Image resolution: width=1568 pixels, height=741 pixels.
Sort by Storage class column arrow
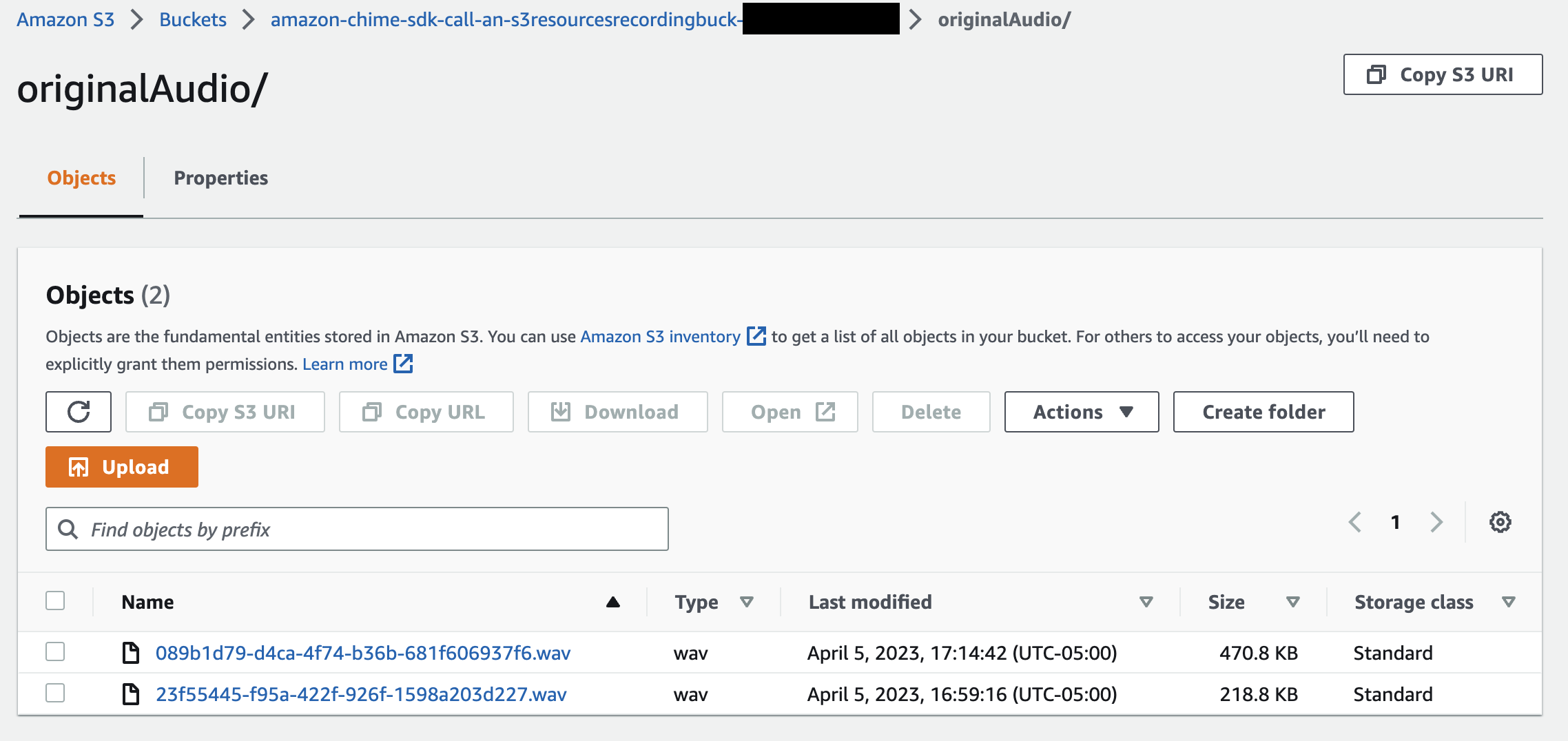[1508, 602]
